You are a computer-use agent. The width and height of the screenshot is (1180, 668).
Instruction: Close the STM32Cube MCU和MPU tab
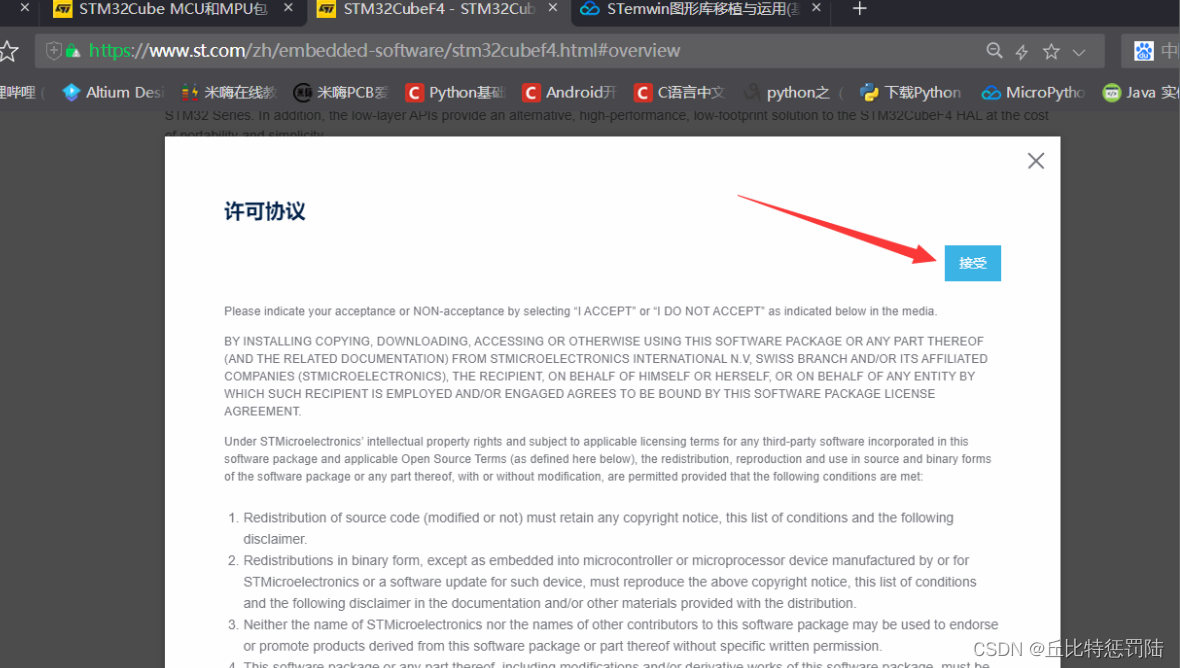tap(288, 8)
